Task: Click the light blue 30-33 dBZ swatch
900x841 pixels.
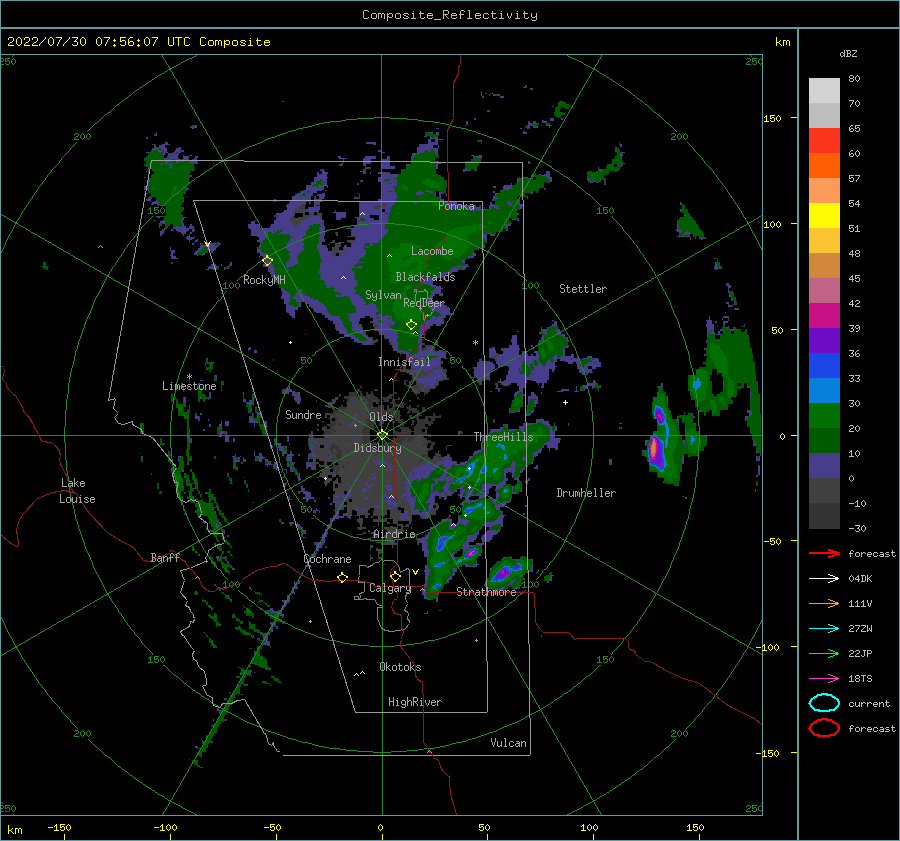Action: (x=824, y=390)
